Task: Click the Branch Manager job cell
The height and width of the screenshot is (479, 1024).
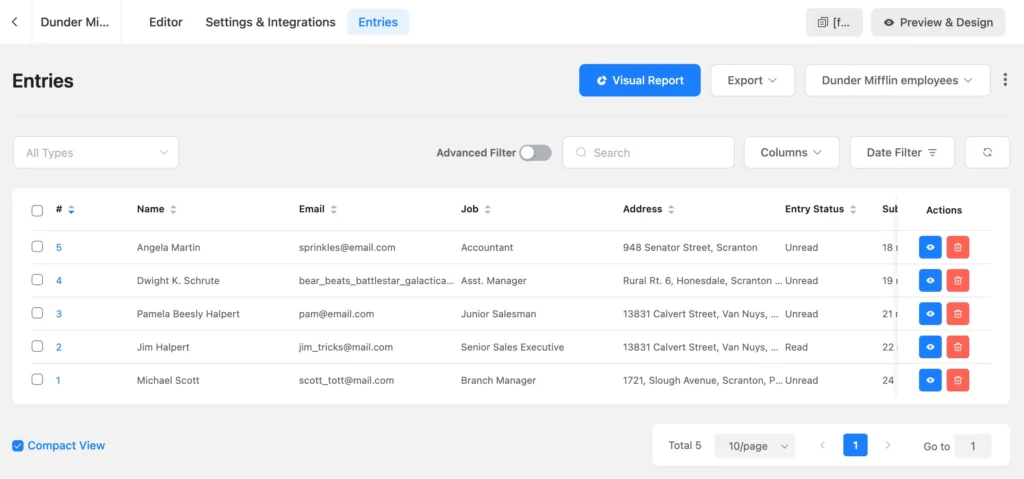Action: click(498, 380)
